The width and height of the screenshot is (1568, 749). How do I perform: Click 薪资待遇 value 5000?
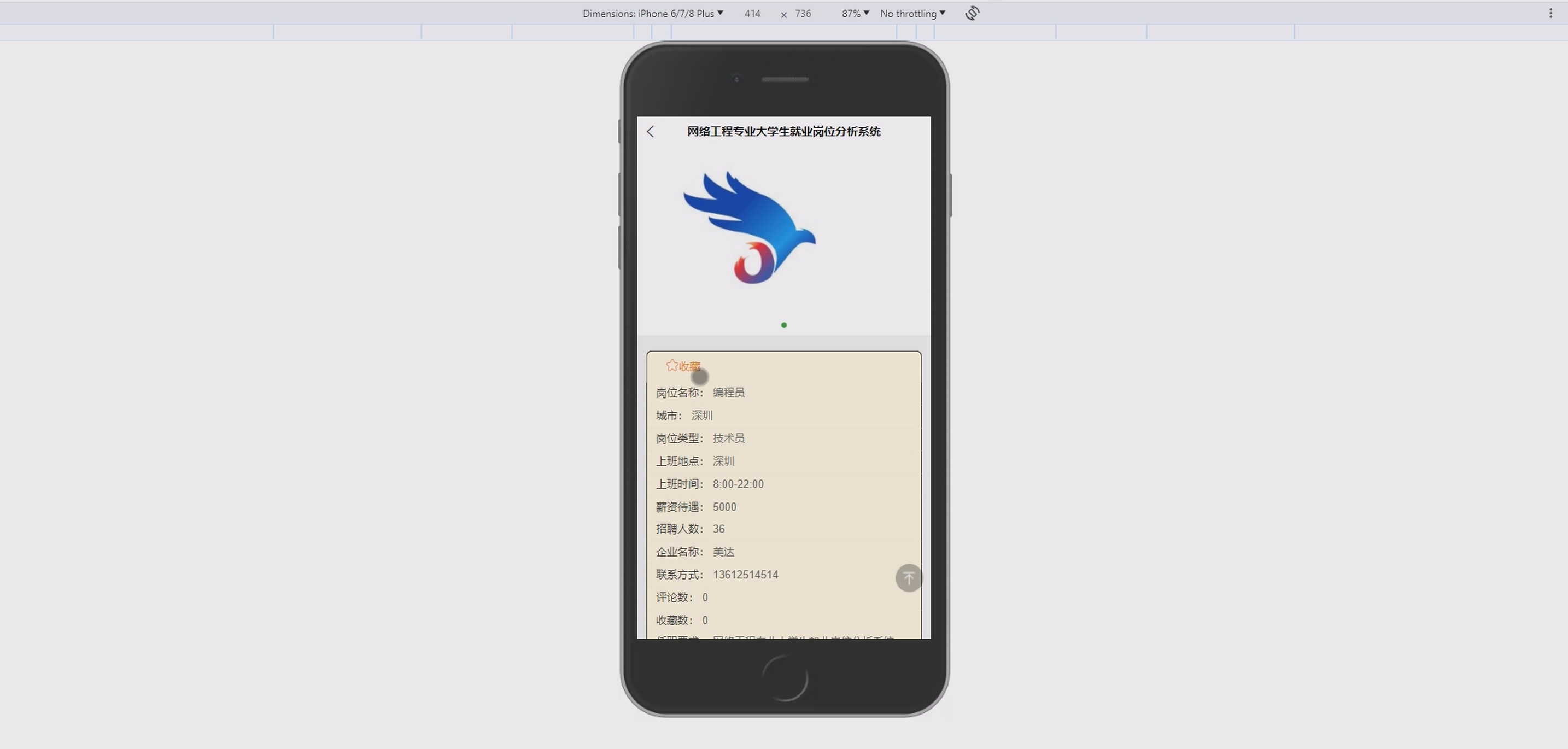click(x=724, y=507)
